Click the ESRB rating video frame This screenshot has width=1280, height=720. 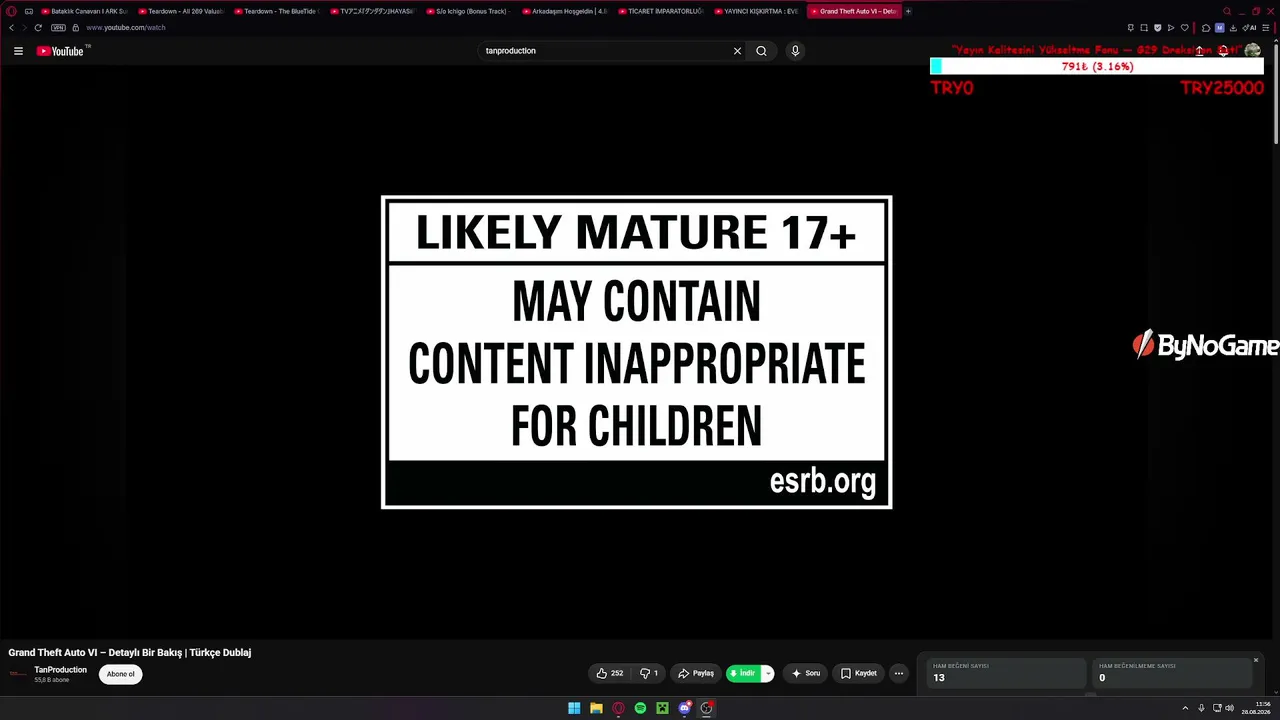coord(637,352)
